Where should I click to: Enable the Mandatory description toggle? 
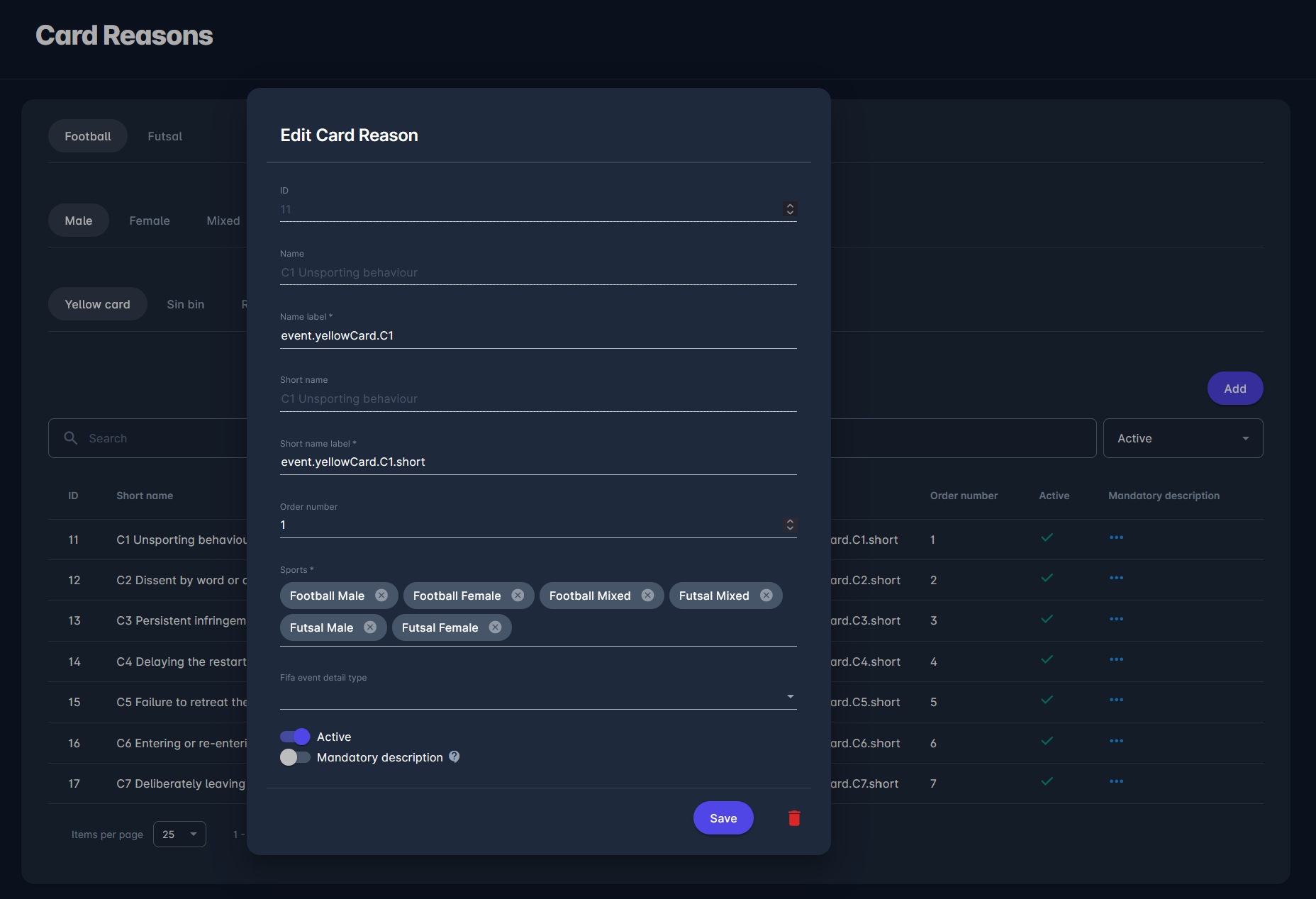pyautogui.click(x=295, y=757)
